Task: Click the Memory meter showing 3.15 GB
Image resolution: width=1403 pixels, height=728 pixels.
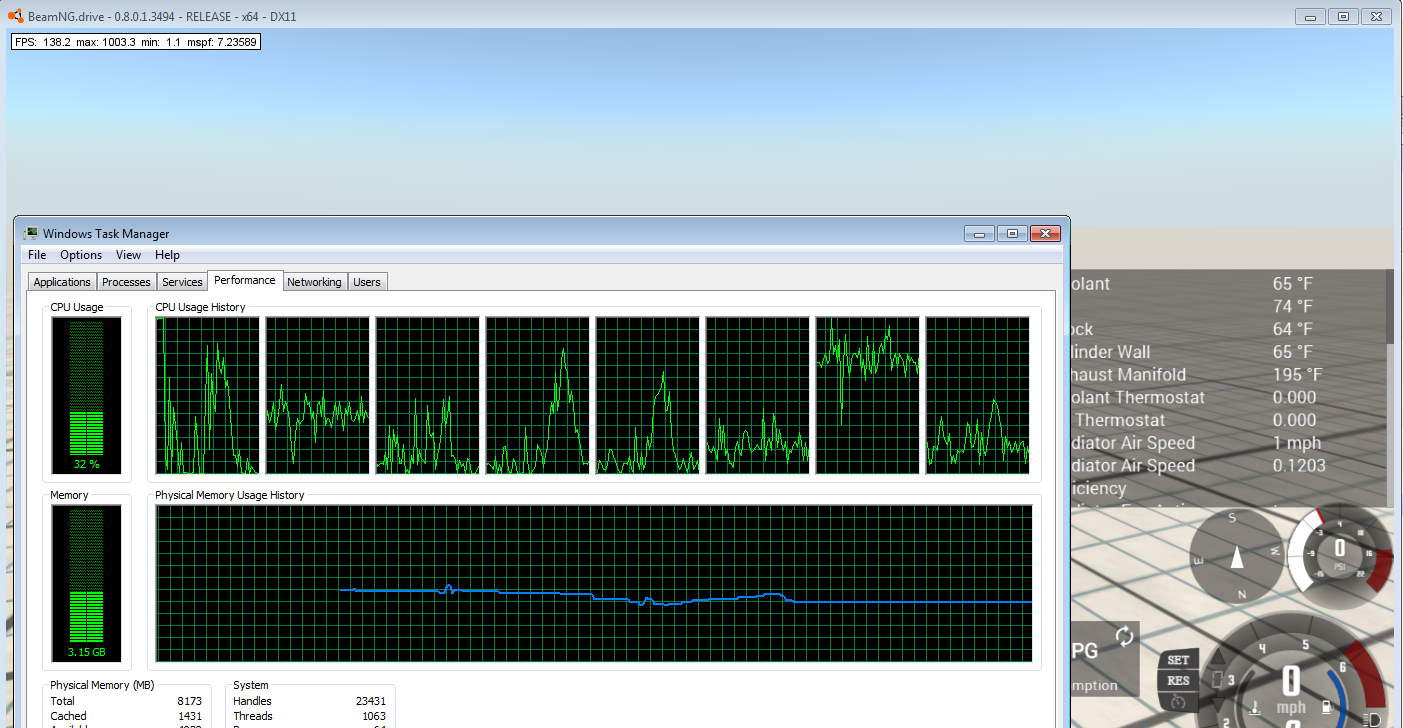Action: click(x=86, y=583)
